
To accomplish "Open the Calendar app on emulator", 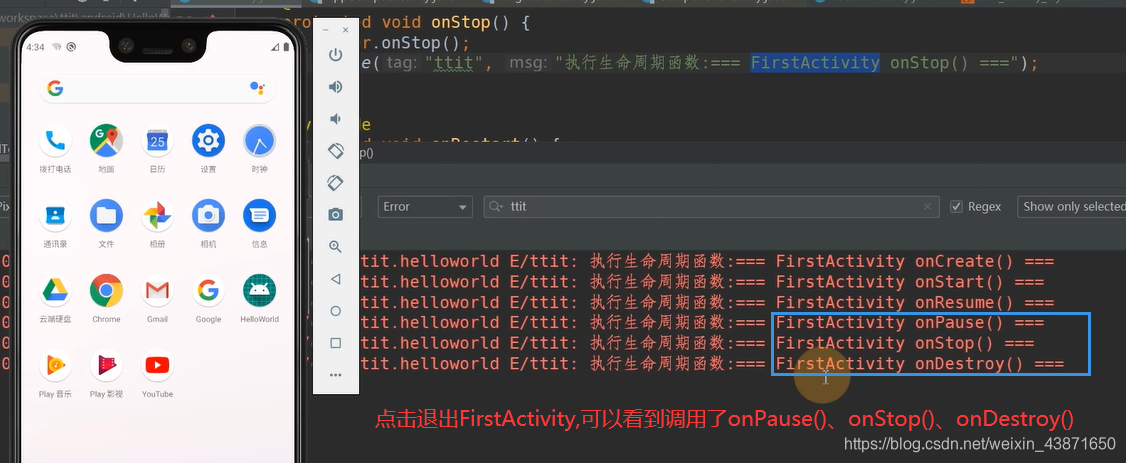I will [x=157, y=141].
